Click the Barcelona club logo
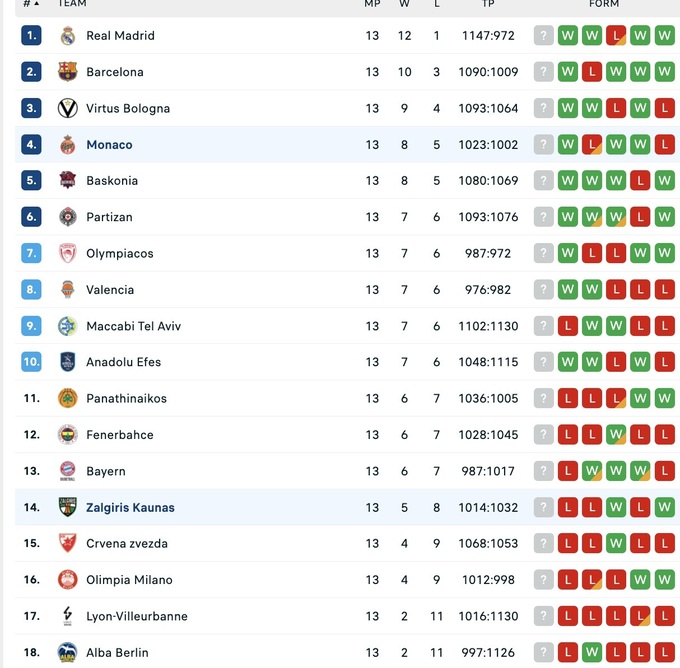Image resolution: width=680 pixels, height=668 pixels. coord(67,72)
